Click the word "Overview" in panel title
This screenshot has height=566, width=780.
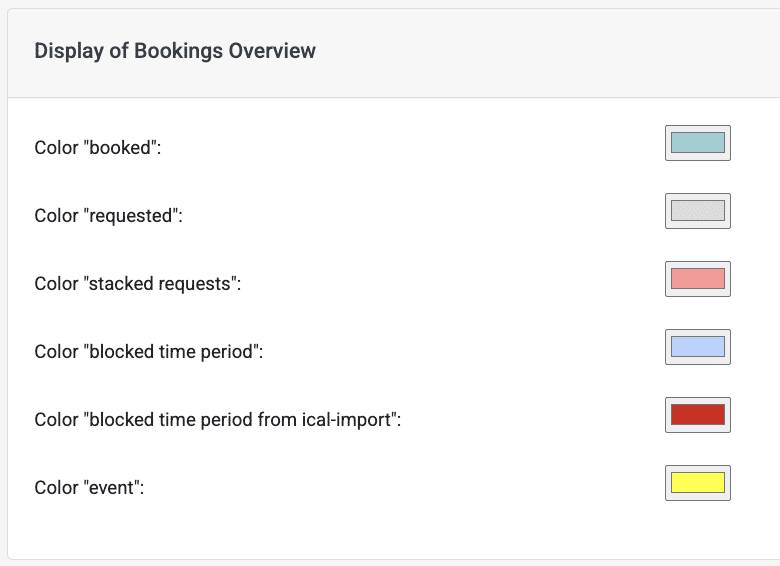point(272,51)
